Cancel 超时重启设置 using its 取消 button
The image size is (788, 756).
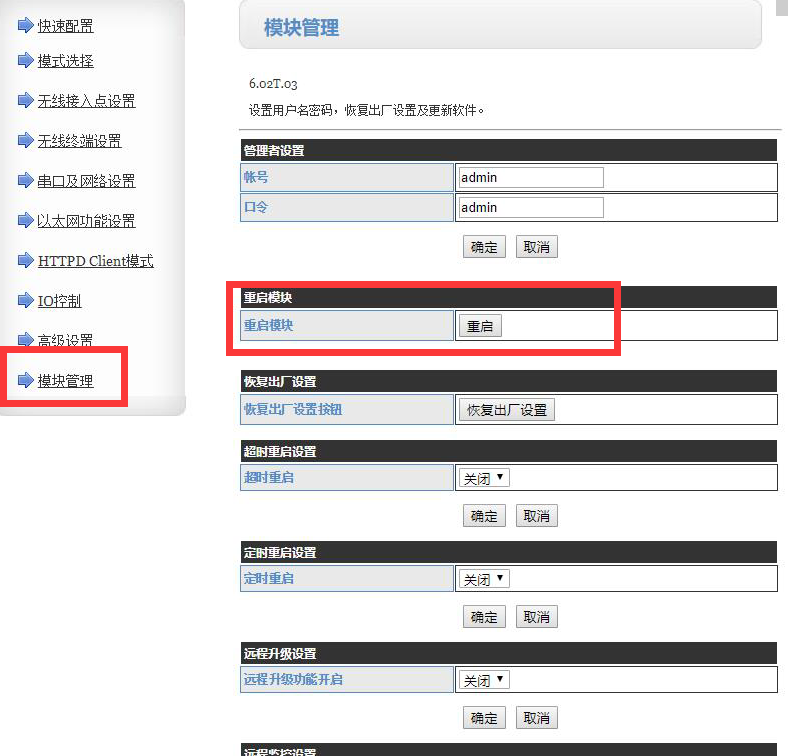coord(536,516)
